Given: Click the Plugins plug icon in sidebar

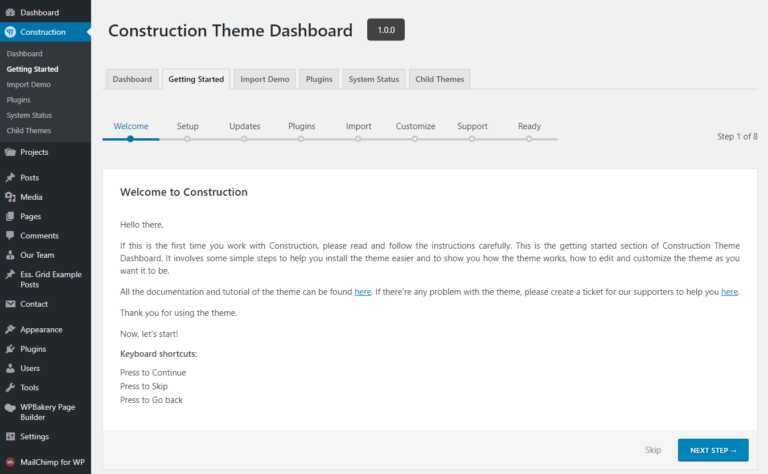Looking at the screenshot, I should (10, 349).
